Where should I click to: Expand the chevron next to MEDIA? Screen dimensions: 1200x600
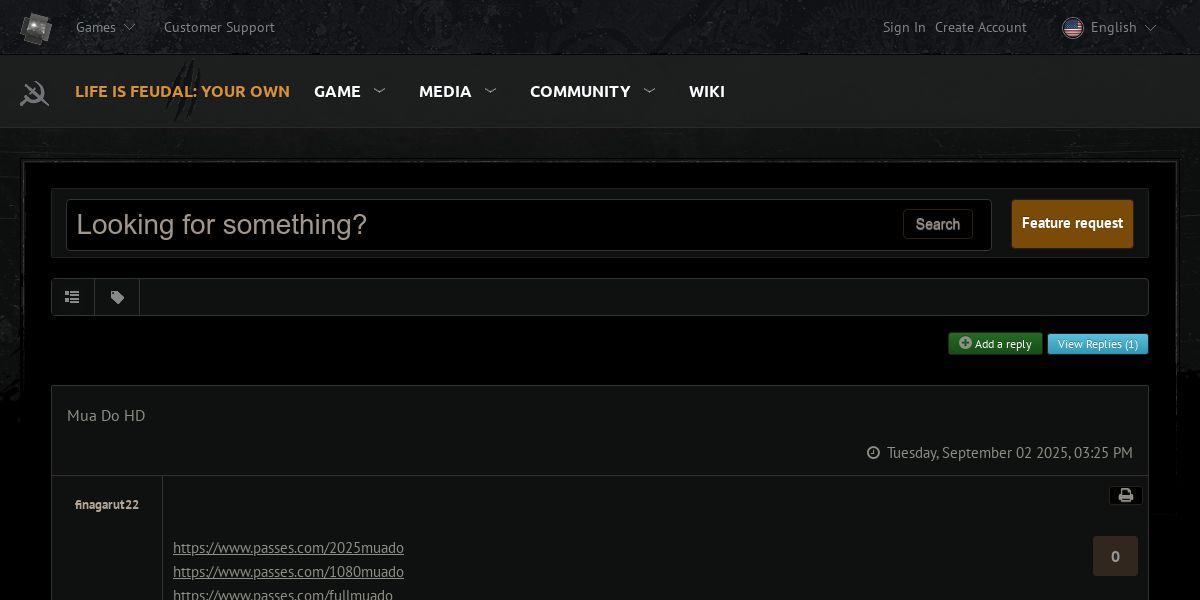coord(491,90)
